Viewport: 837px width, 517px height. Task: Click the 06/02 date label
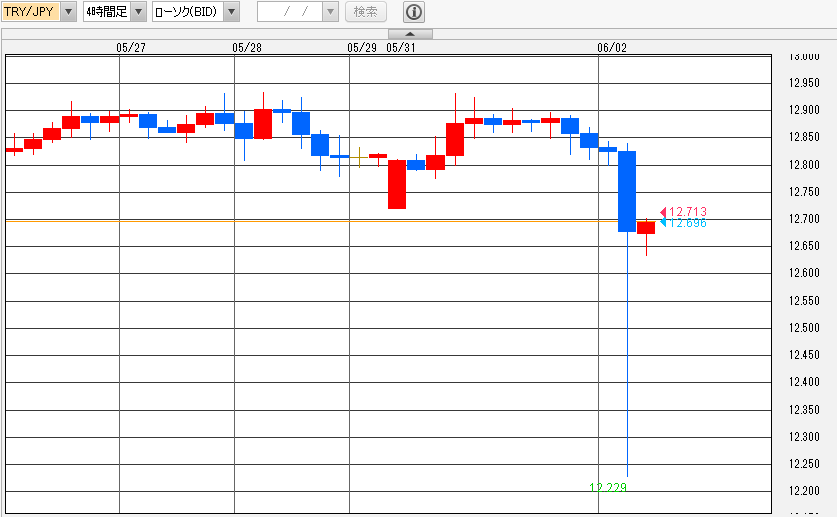click(x=612, y=47)
